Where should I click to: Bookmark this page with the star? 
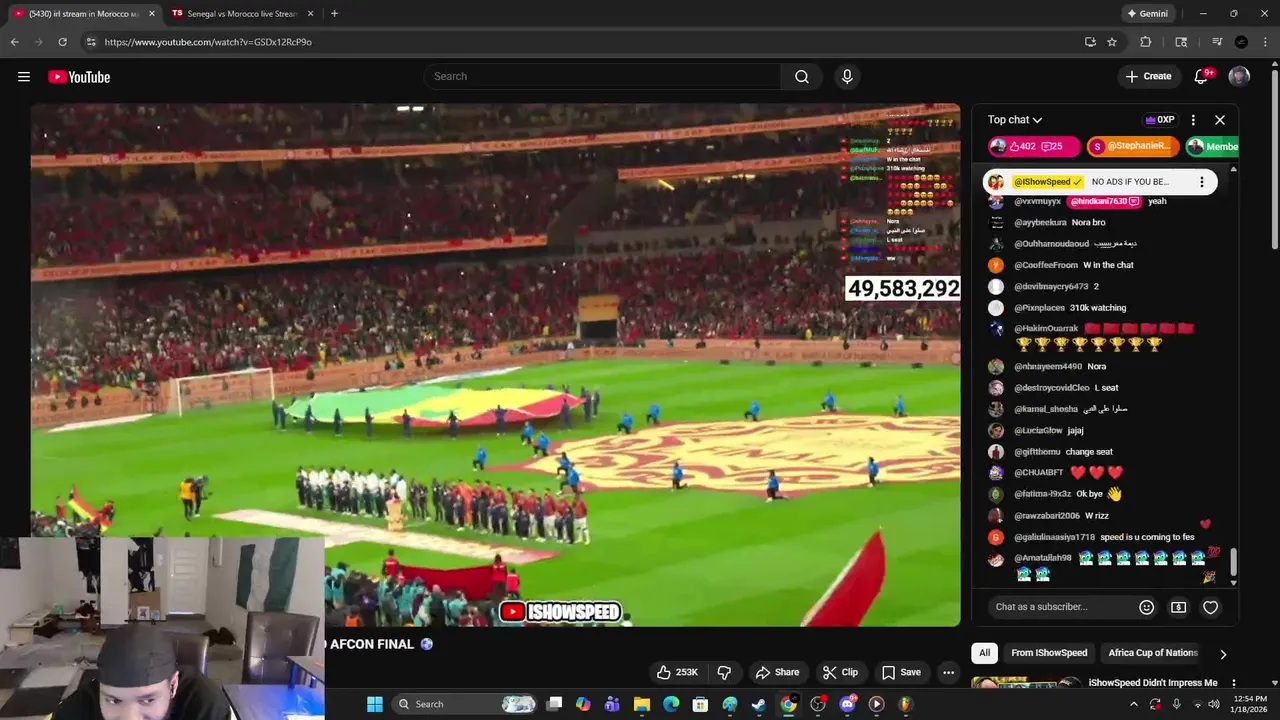[1112, 42]
